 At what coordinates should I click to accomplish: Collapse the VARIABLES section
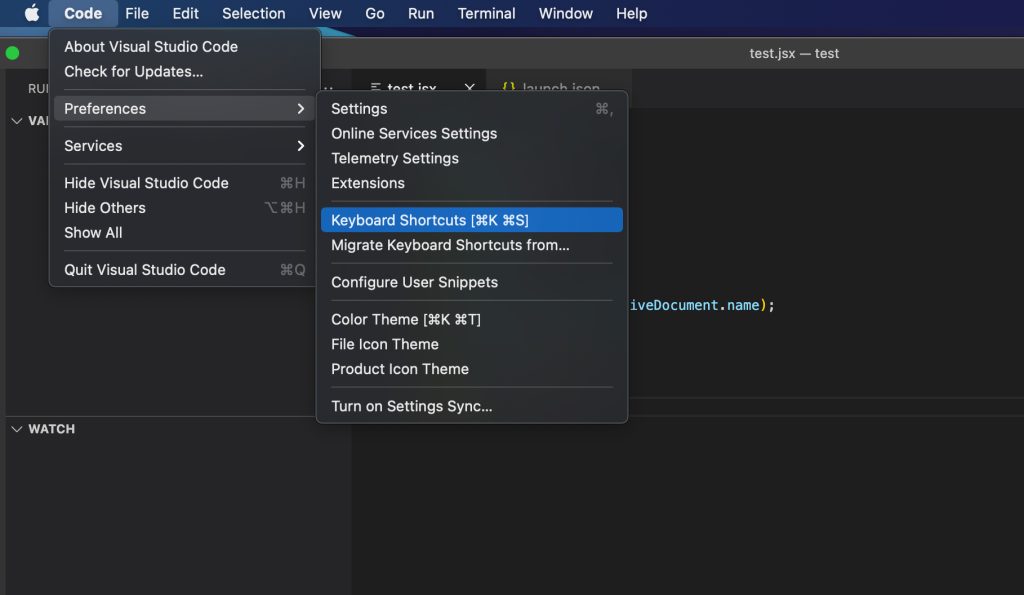[16, 120]
